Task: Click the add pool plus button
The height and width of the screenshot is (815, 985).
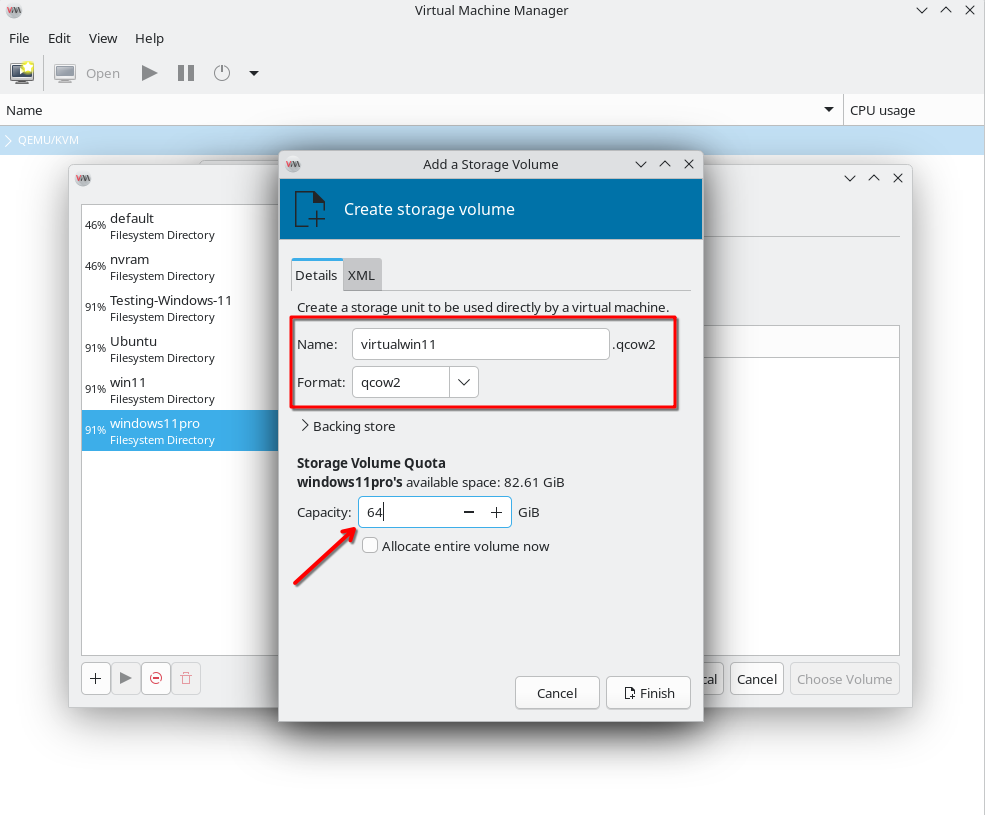Action: (x=95, y=679)
